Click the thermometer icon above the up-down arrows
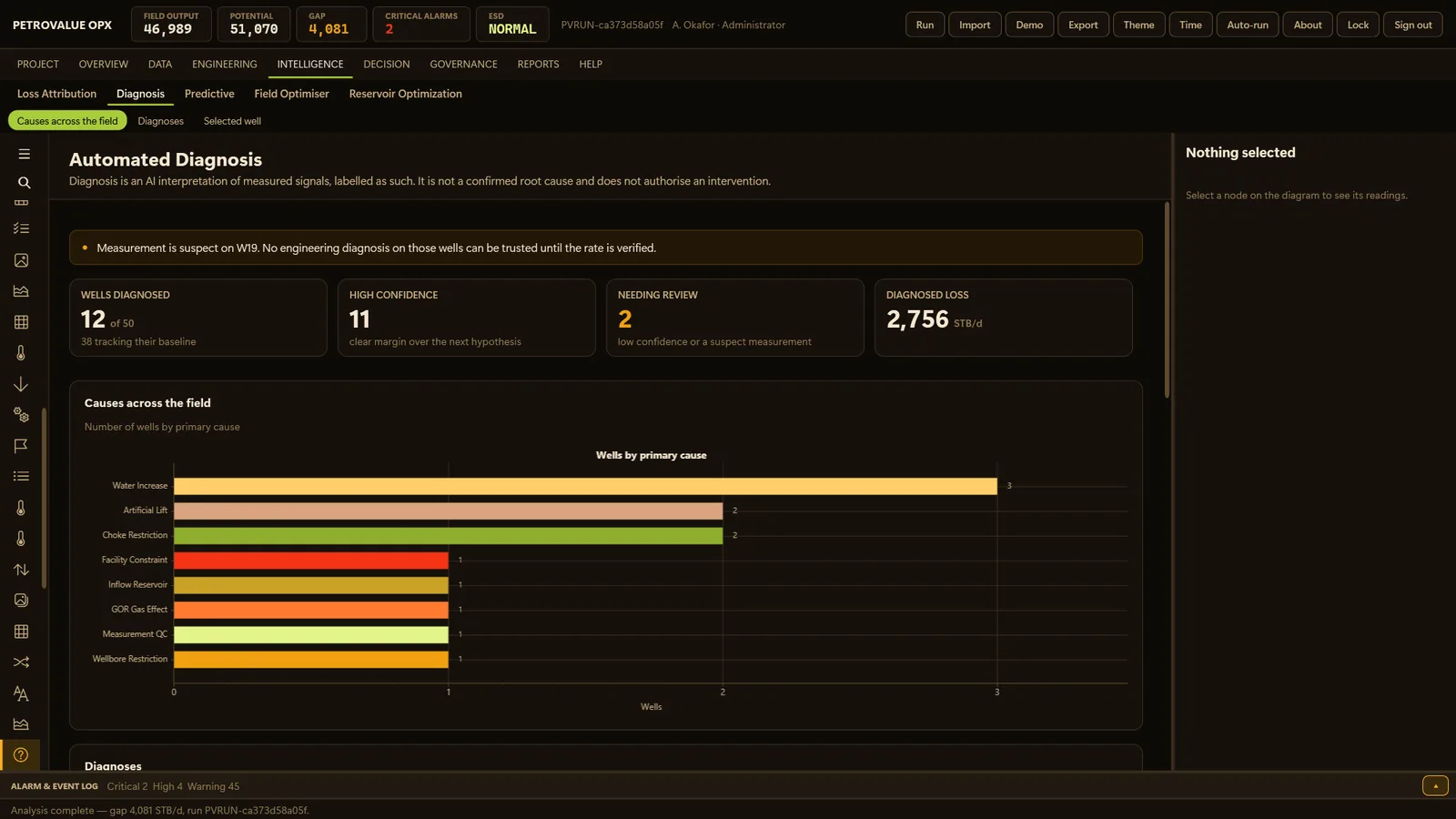Screen dimensions: 1456x819 pyautogui.click(x=21, y=539)
